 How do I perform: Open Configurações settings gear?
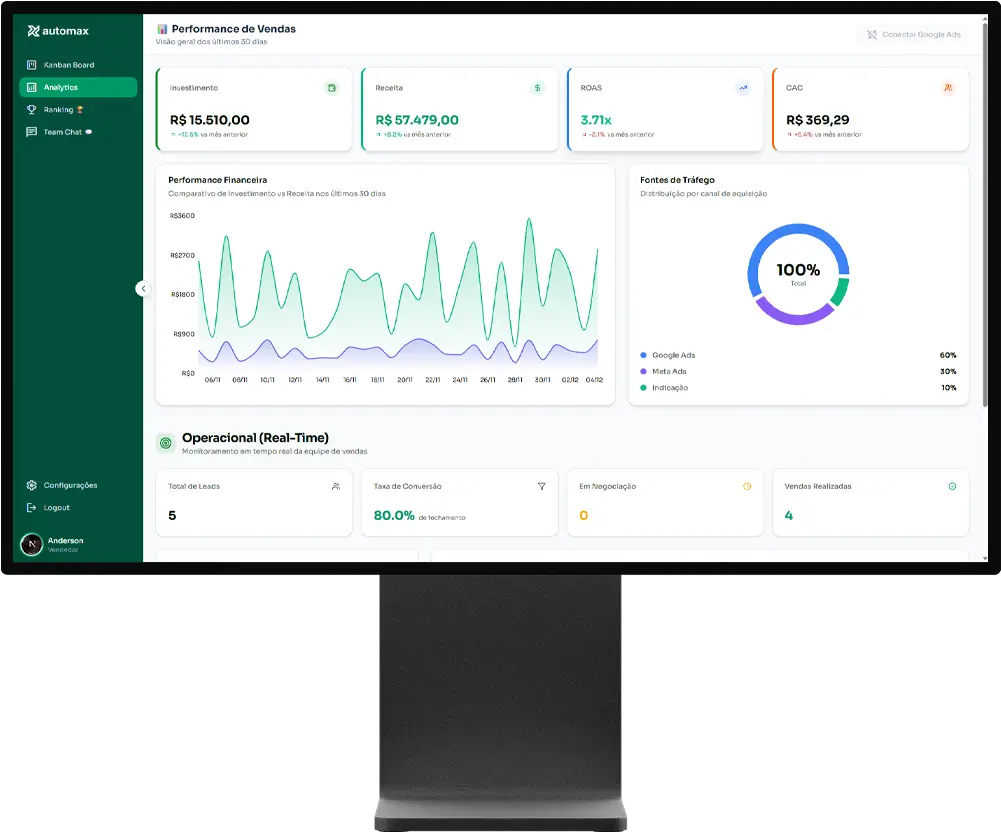click(32, 485)
